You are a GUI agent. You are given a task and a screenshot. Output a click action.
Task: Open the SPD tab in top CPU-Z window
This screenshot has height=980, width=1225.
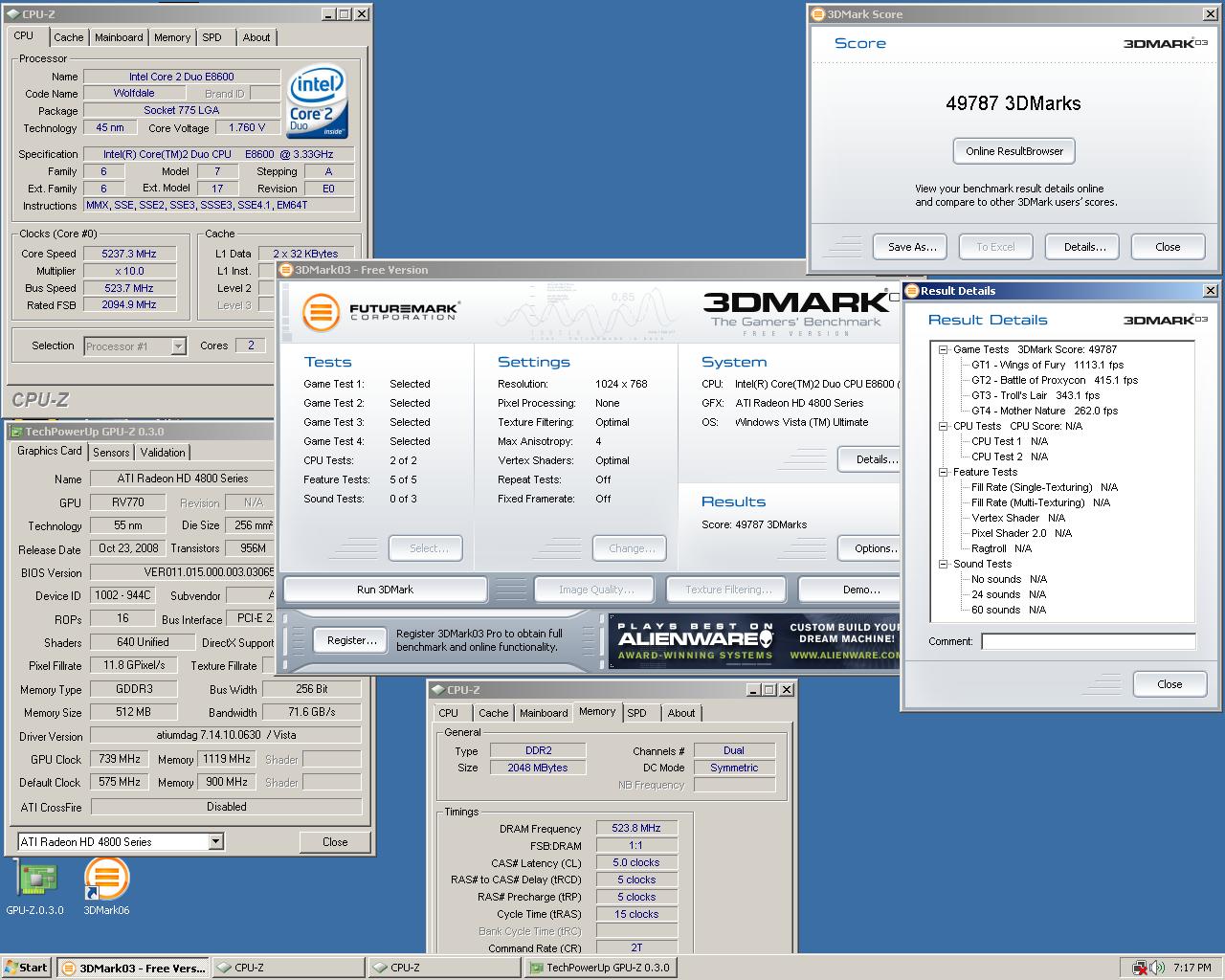pos(212,37)
